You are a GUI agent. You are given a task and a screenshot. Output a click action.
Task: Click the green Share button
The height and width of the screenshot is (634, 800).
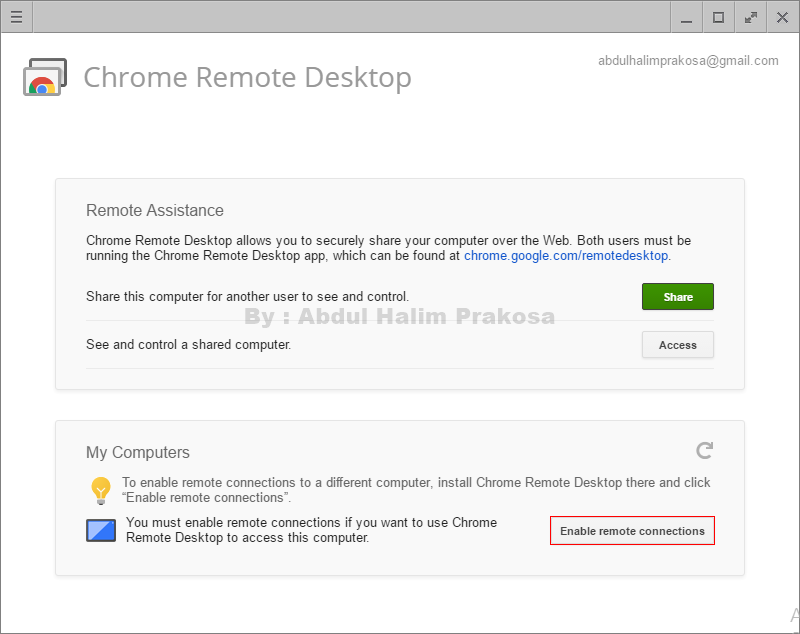pos(678,296)
